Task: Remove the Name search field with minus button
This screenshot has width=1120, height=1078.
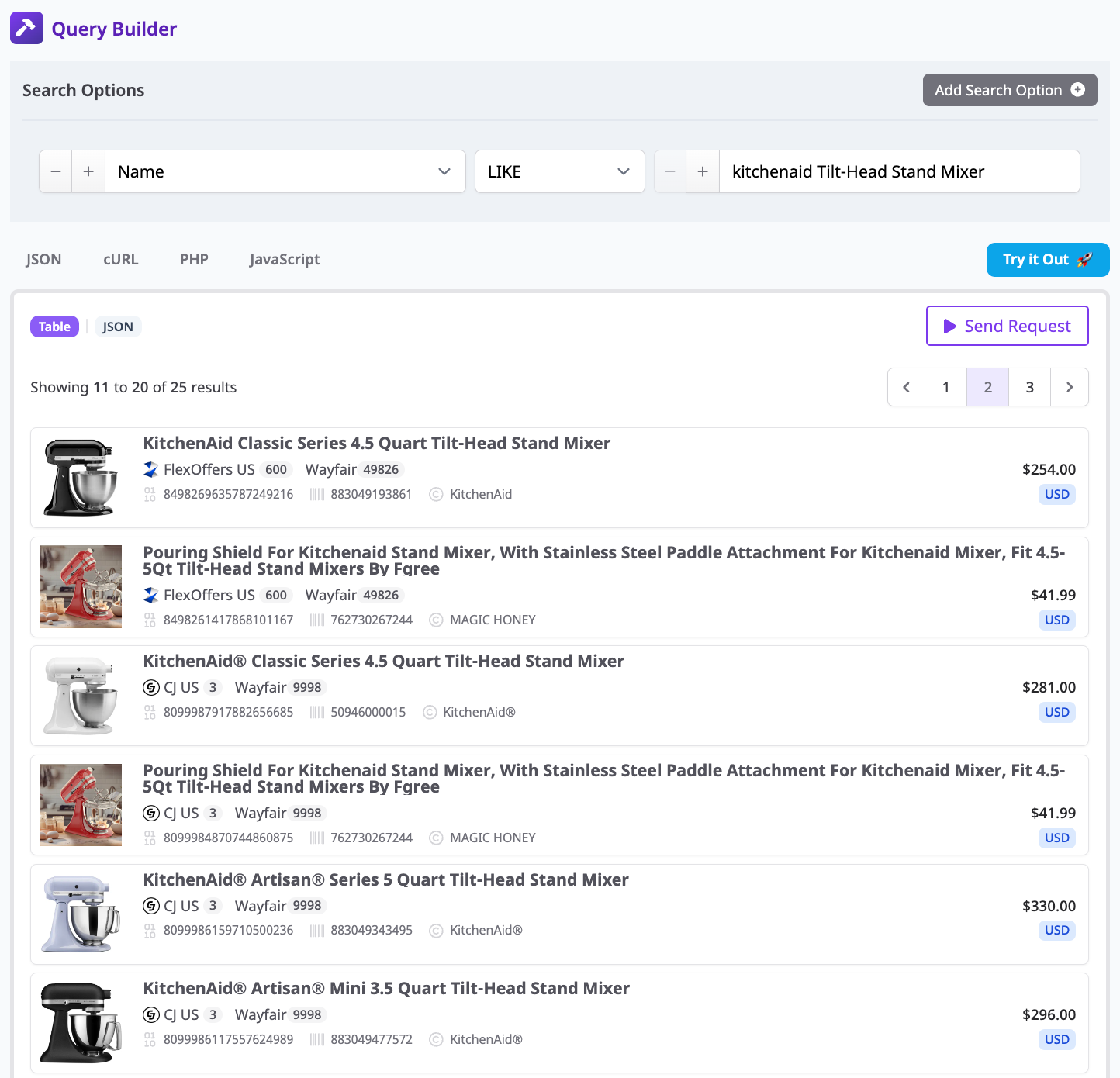Action: (56, 171)
